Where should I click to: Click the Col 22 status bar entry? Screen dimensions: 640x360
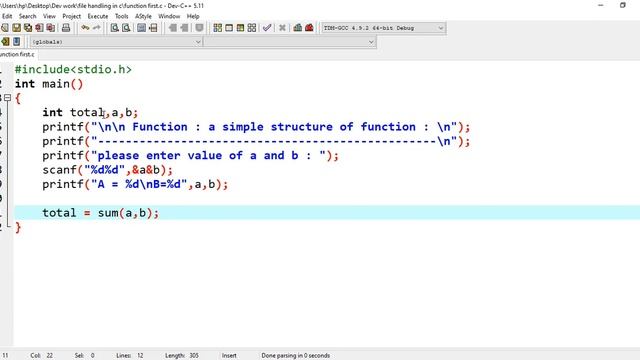42,356
